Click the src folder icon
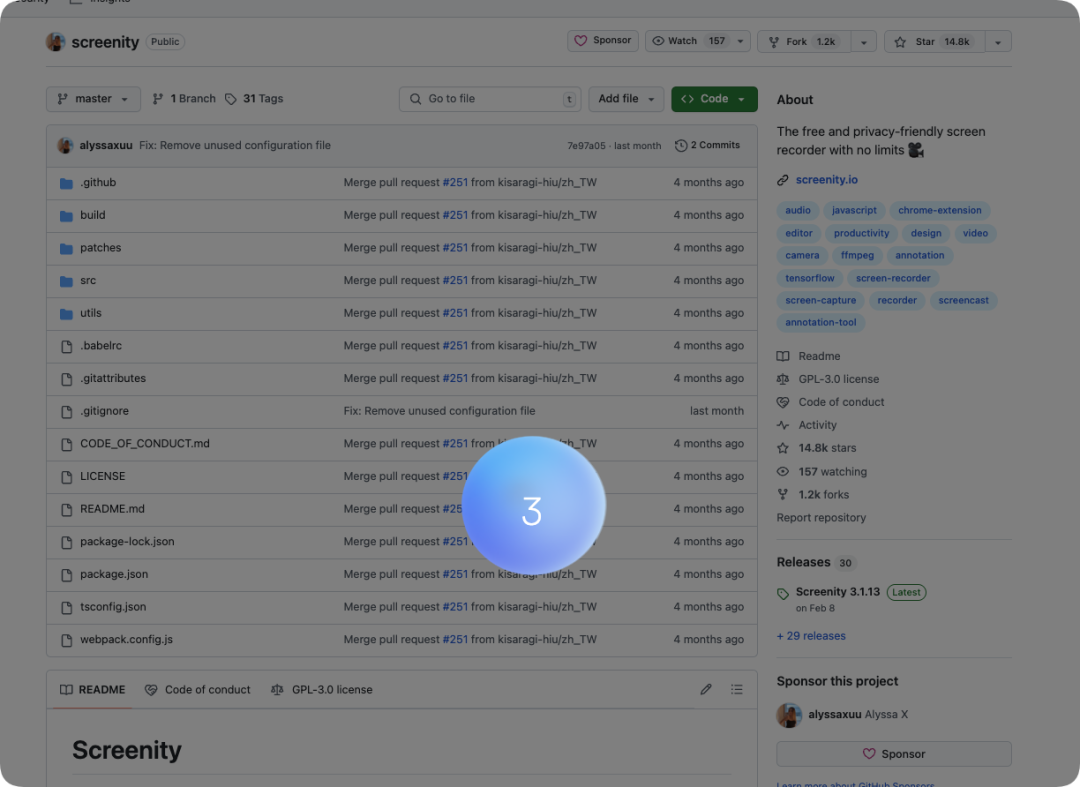The width and height of the screenshot is (1080, 787). (x=66, y=281)
